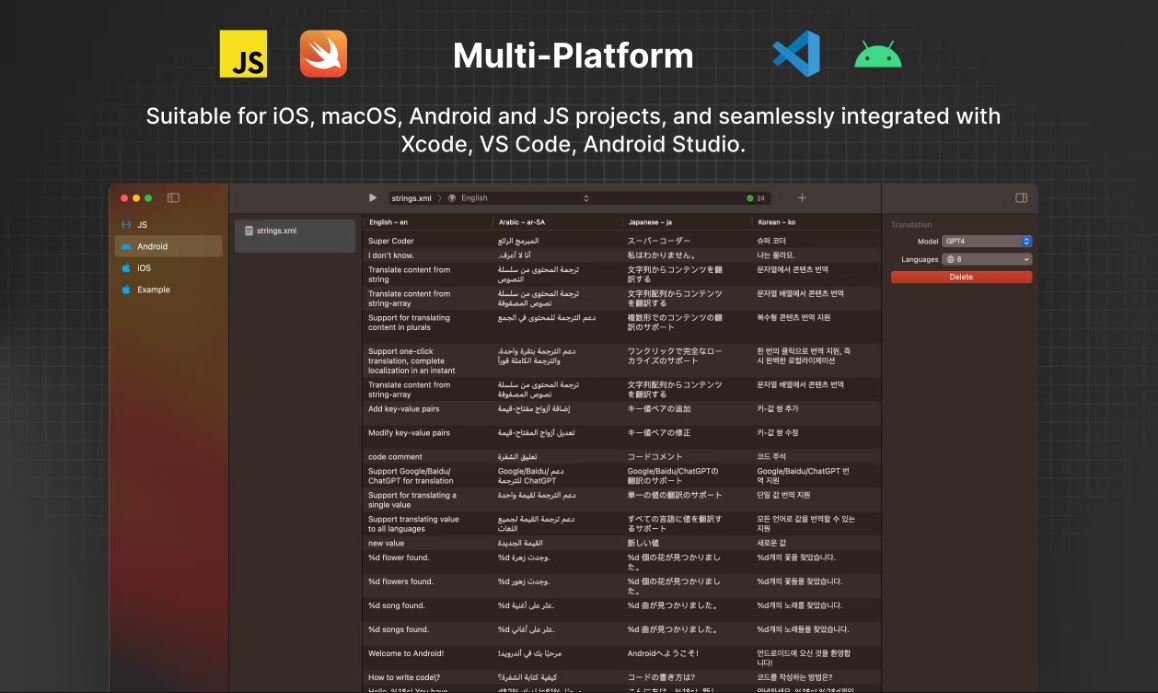1158x693 pixels.
Task: Click the Android robot logo icon
Action: click(x=878, y=55)
